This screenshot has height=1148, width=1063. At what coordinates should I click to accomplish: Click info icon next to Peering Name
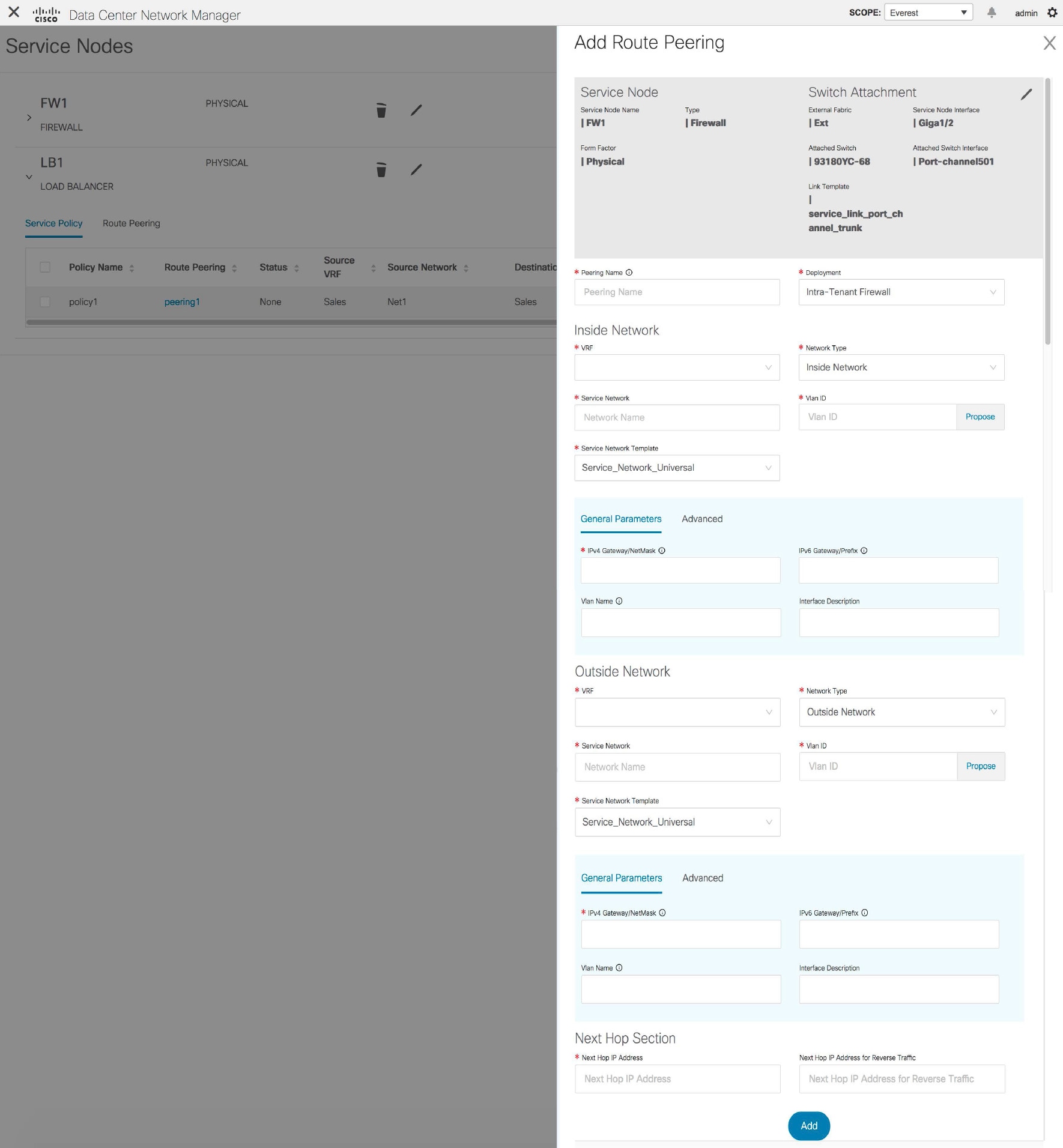point(629,273)
